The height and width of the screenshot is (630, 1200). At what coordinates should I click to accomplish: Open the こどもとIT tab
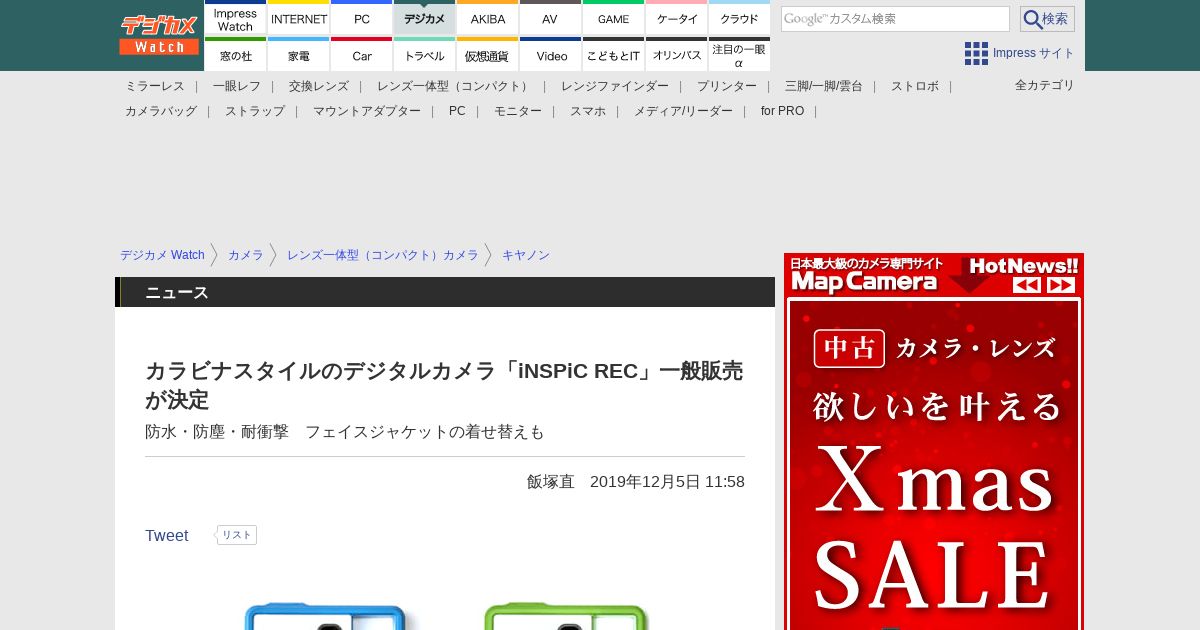614,54
